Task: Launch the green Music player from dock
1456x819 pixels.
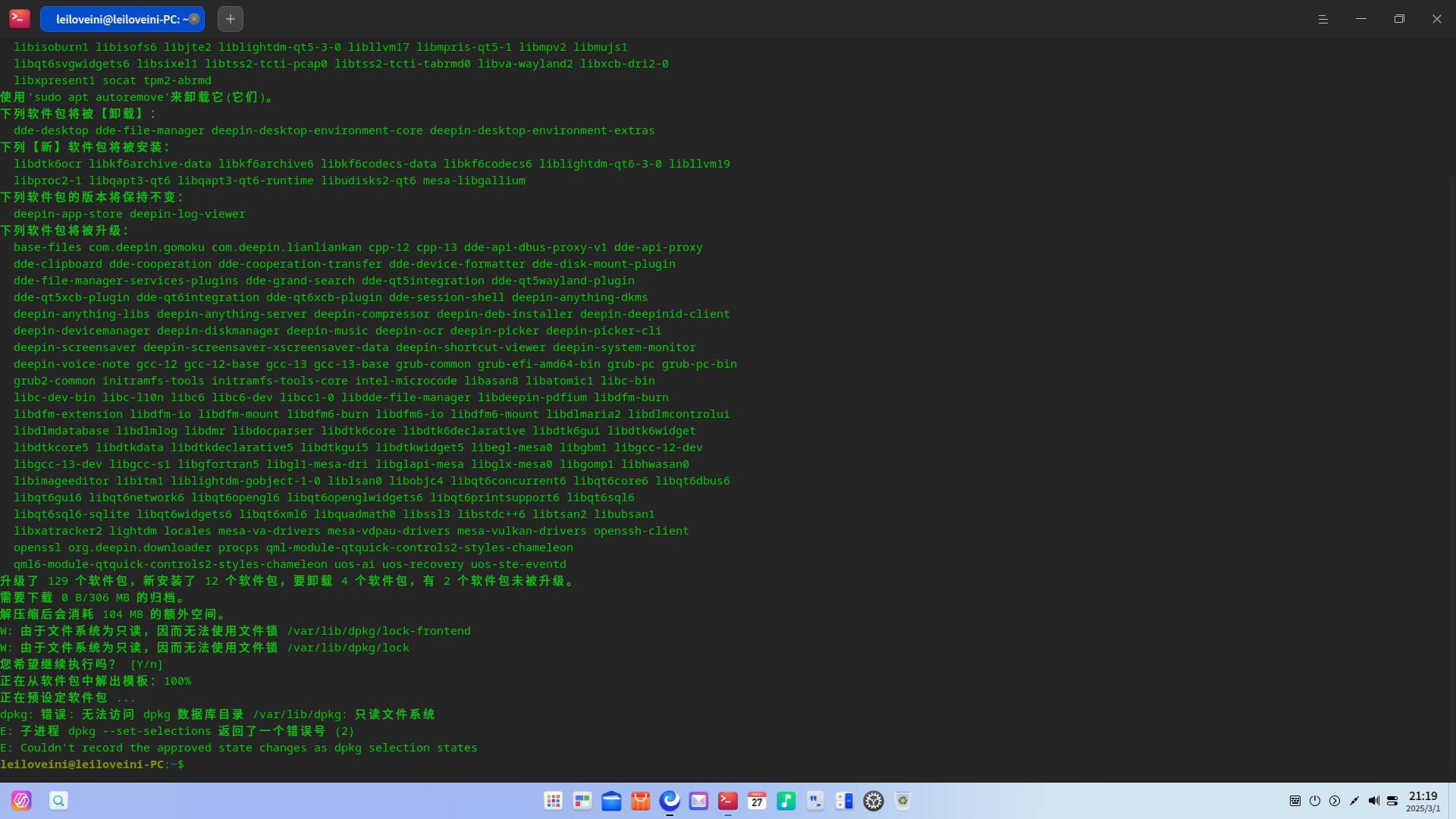Action: (786, 801)
